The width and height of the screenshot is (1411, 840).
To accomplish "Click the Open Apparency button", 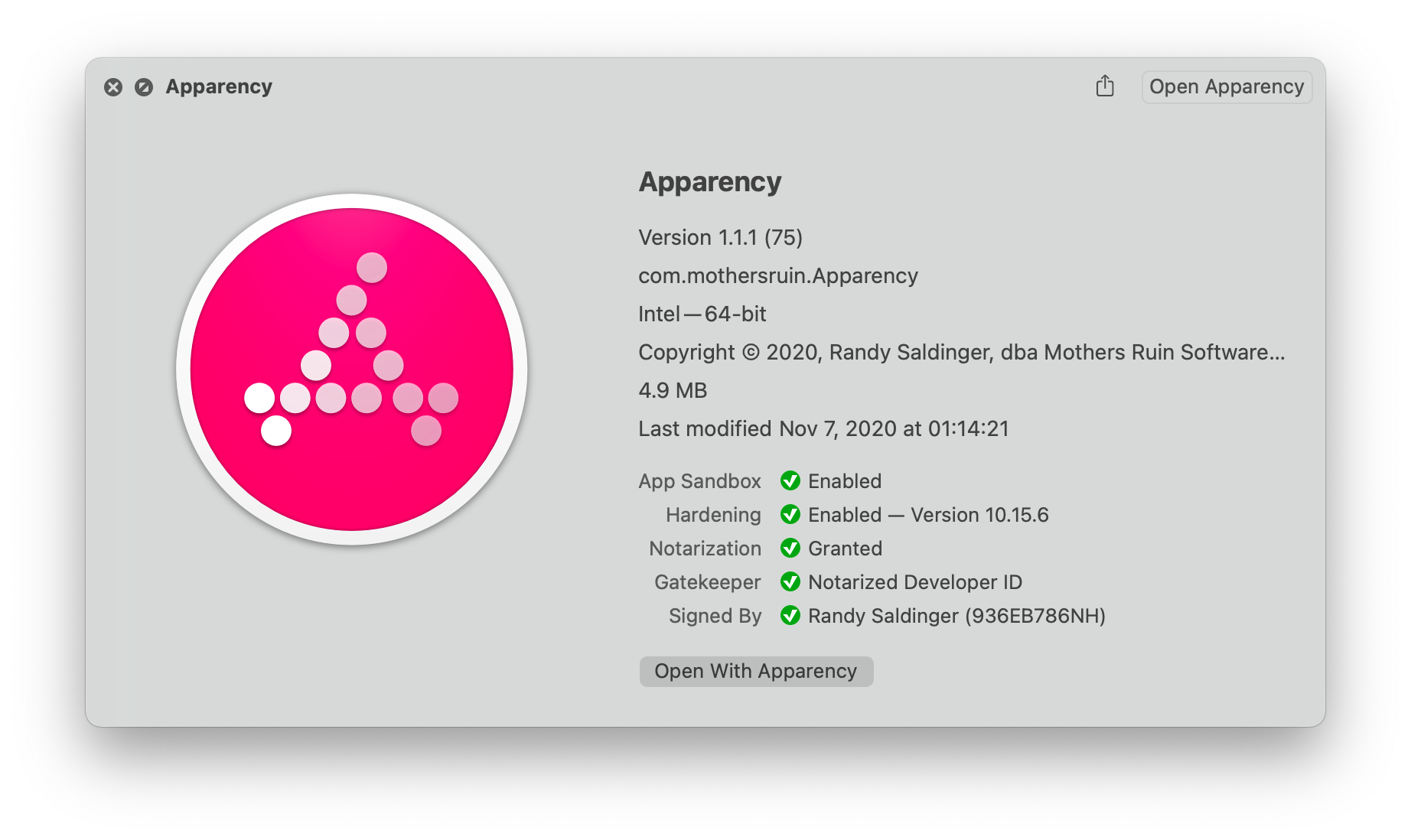I will coord(1227,86).
